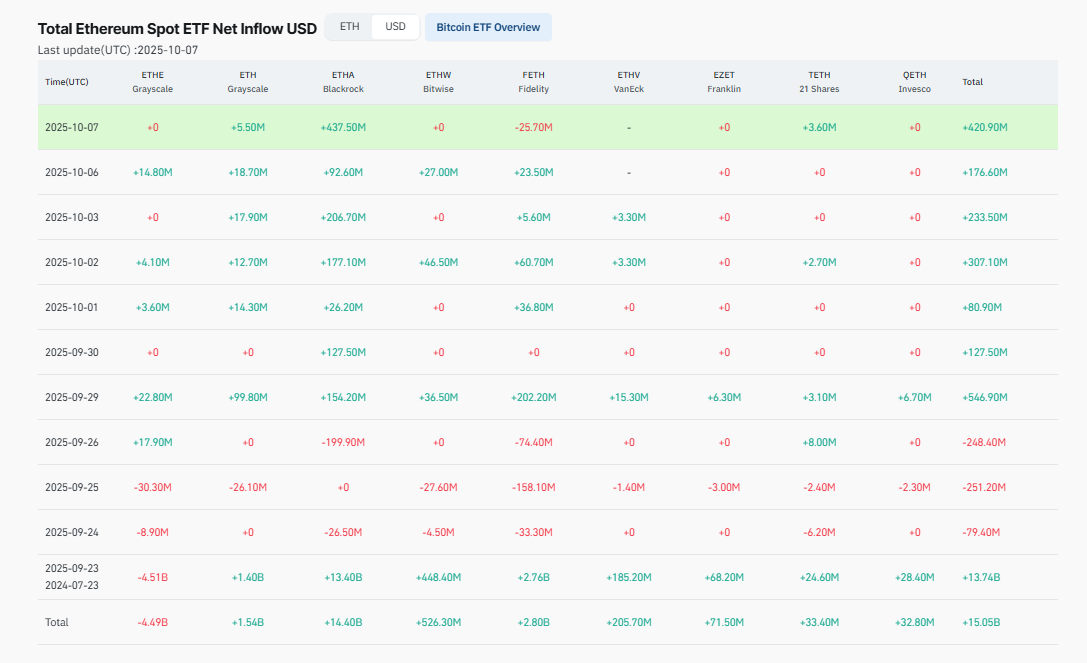Switch the currency toggle to ETH
The width and height of the screenshot is (1087, 663).
(x=348, y=27)
